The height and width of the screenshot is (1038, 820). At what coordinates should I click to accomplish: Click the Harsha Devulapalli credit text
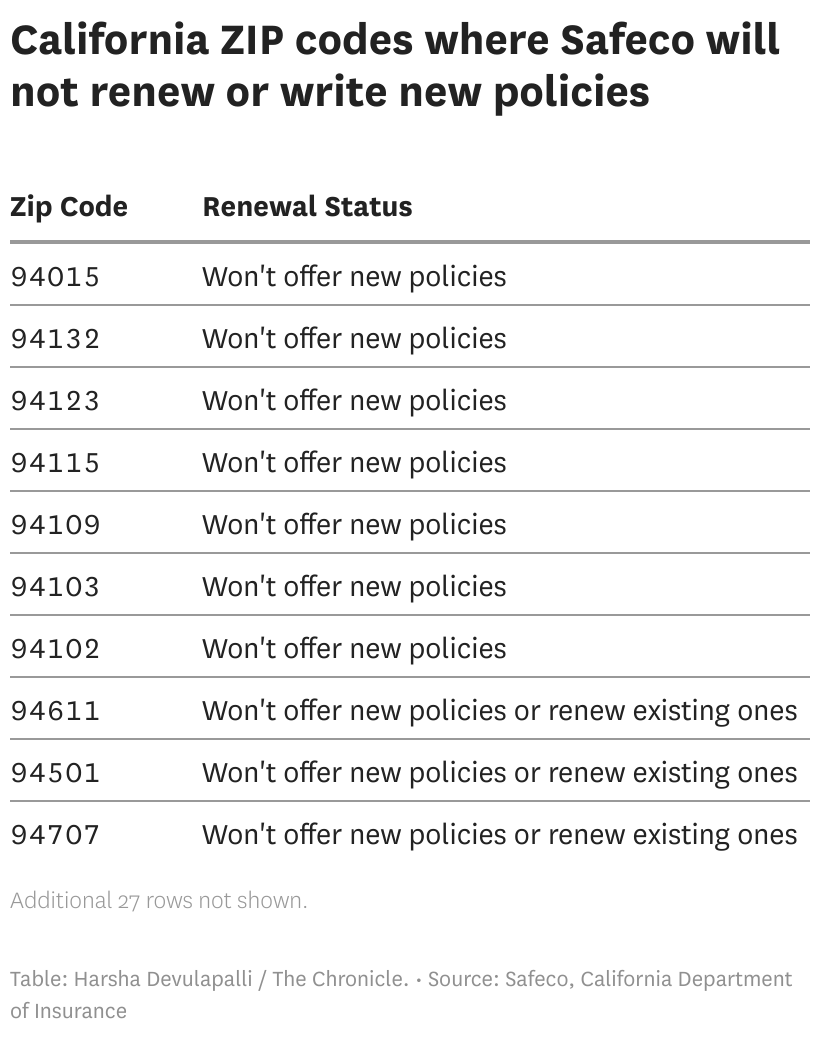coord(208,979)
